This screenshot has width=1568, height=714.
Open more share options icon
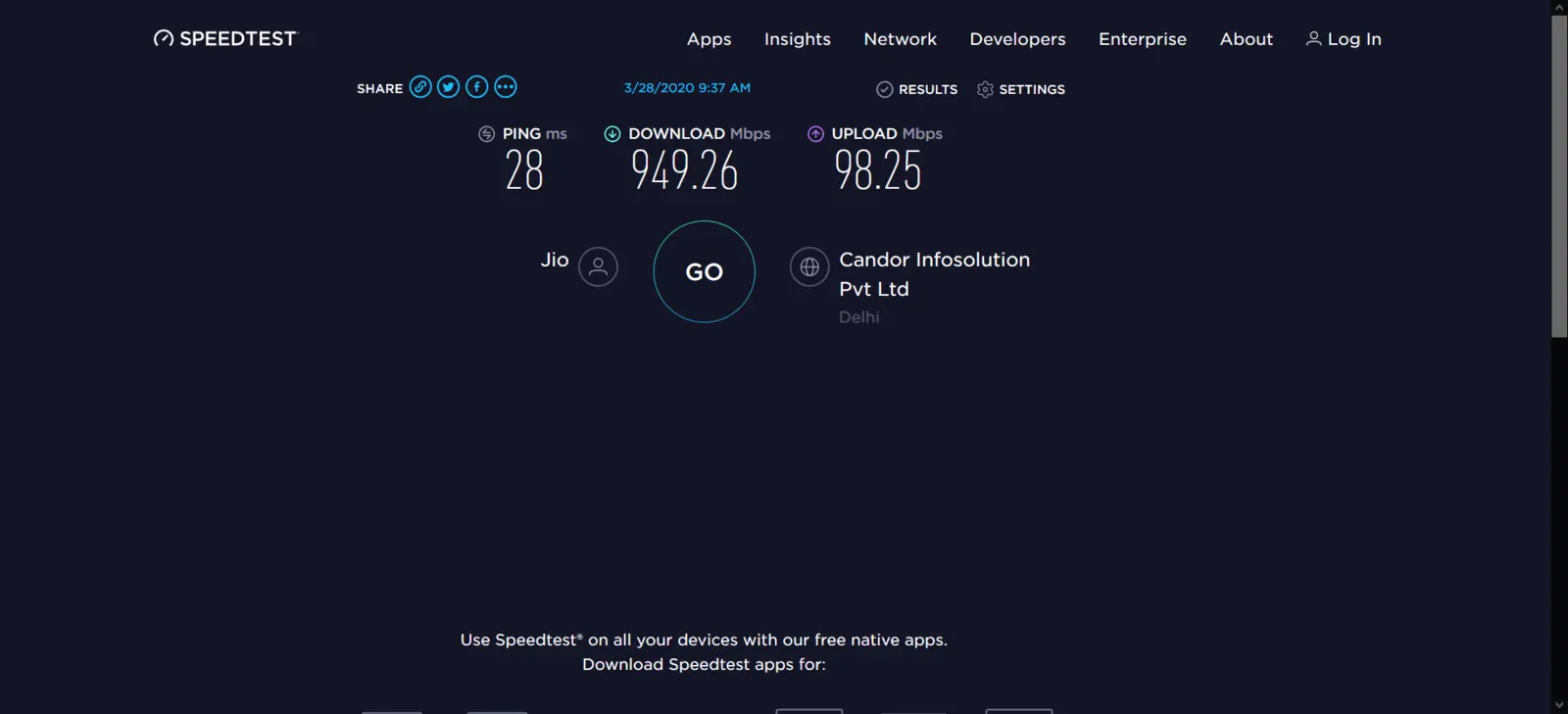[x=506, y=87]
